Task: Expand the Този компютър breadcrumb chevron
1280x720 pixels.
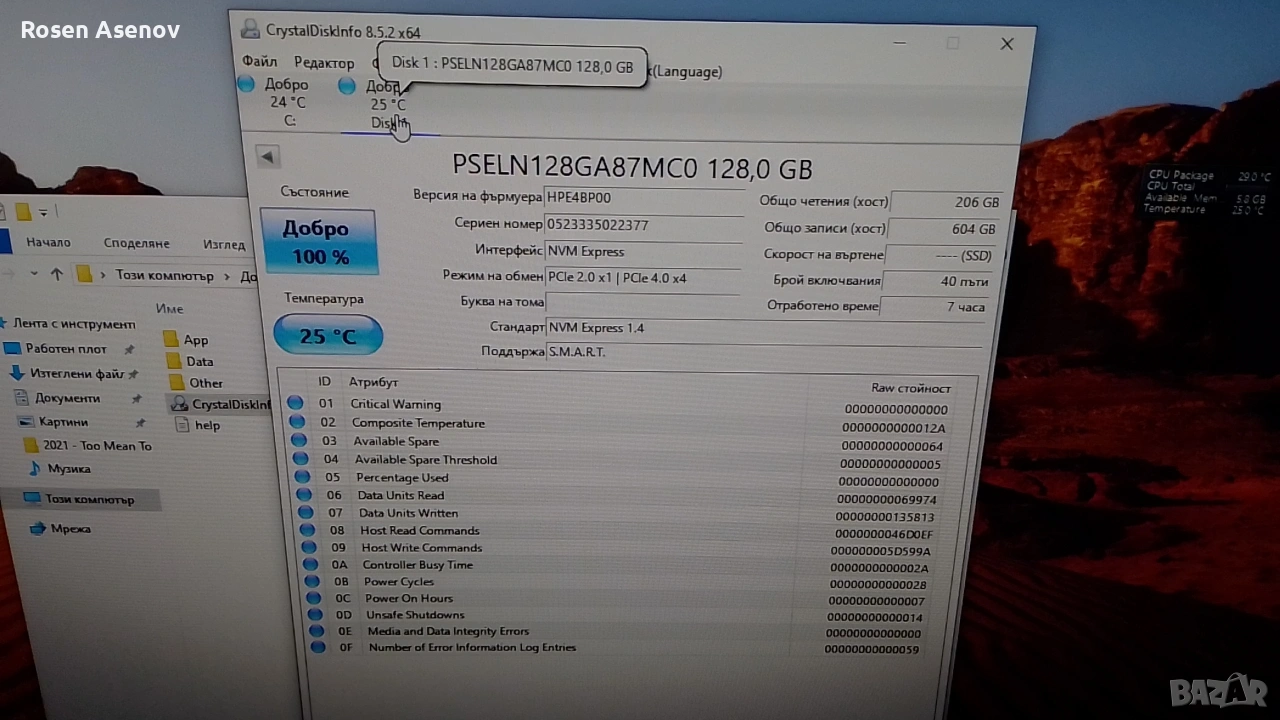Action: tap(228, 276)
